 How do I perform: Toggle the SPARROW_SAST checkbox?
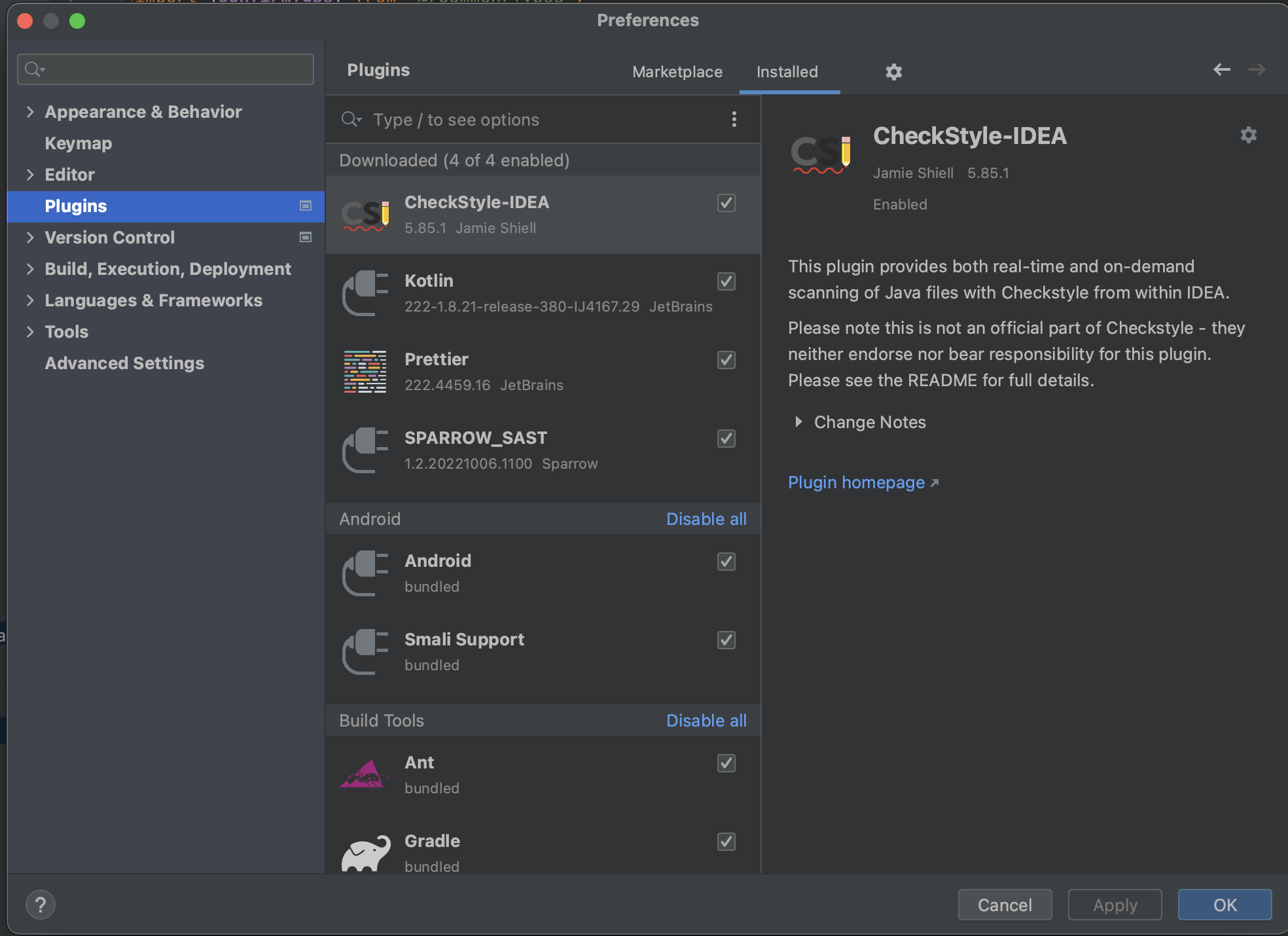pyautogui.click(x=726, y=439)
